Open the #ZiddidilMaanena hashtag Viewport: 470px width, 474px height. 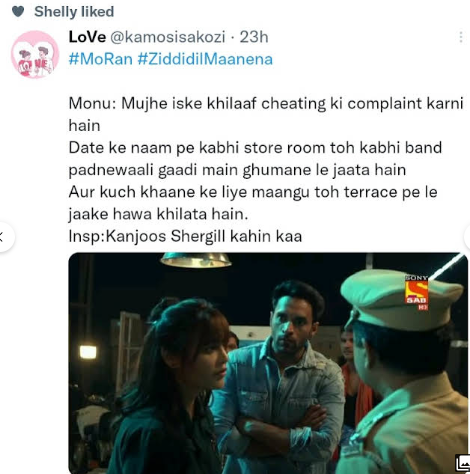tap(205, 59)
